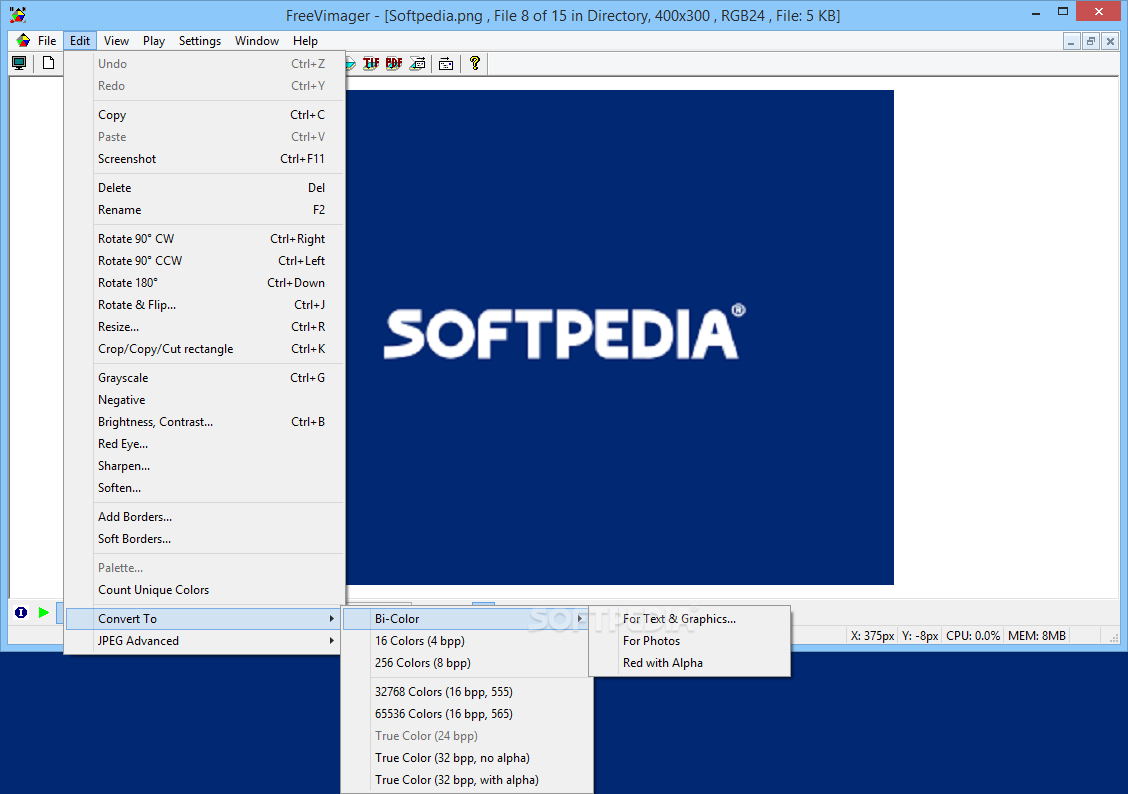Select Sharpen... from the menu
Screen dimensions: 1128x794
205,466
